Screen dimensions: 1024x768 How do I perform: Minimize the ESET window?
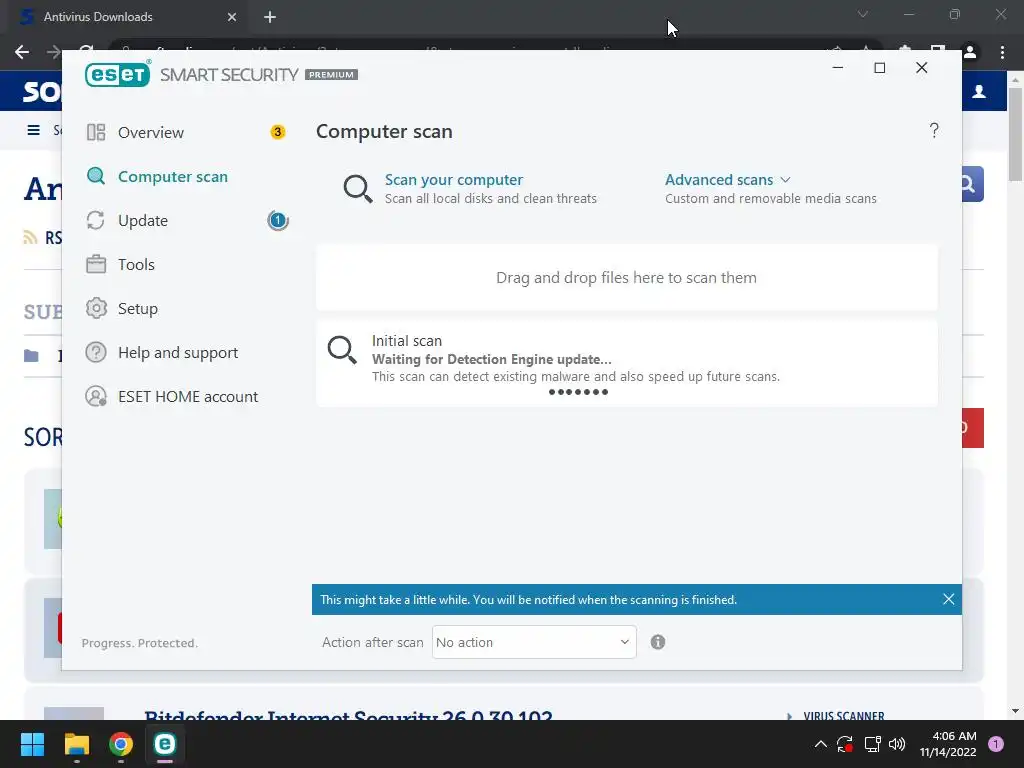pos(838,67)
